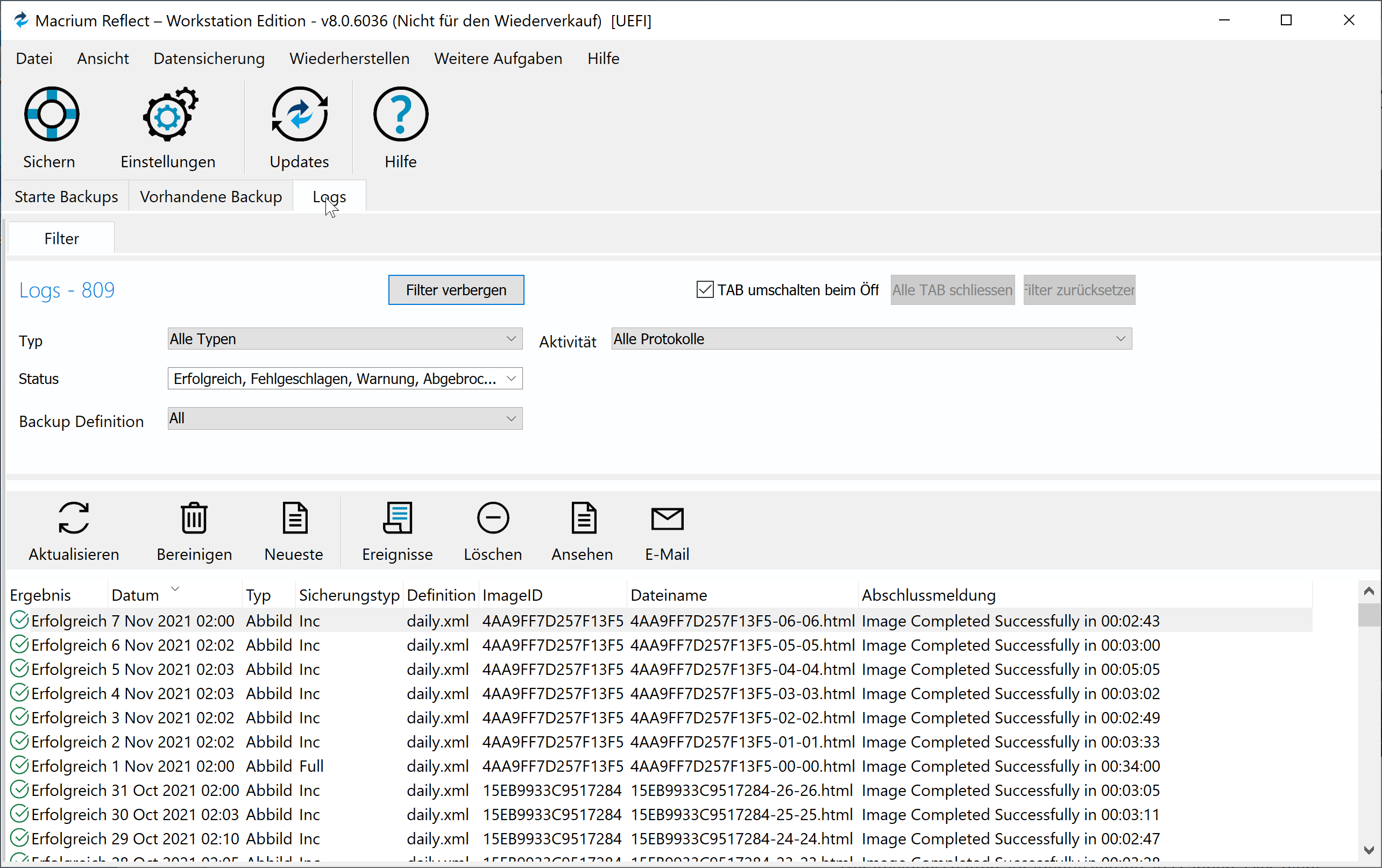Click the Löschen minus circle icon
1382x868 pixels.
pyautogui.click(x=492, y=518)
